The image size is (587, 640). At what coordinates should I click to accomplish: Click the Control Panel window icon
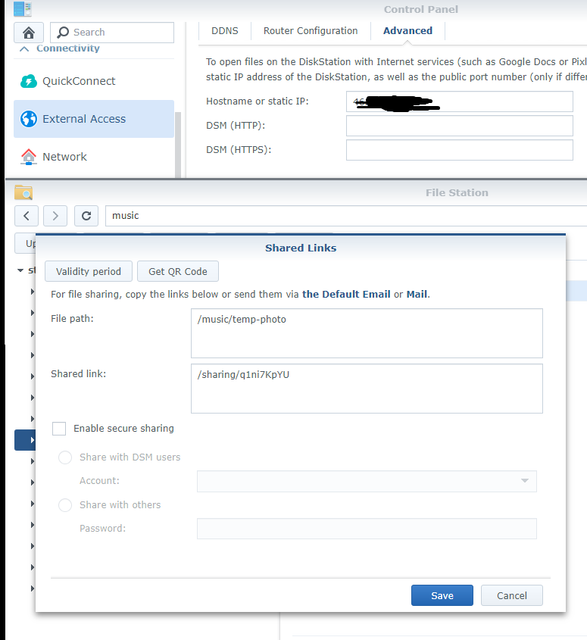click(x=22, y=9)
